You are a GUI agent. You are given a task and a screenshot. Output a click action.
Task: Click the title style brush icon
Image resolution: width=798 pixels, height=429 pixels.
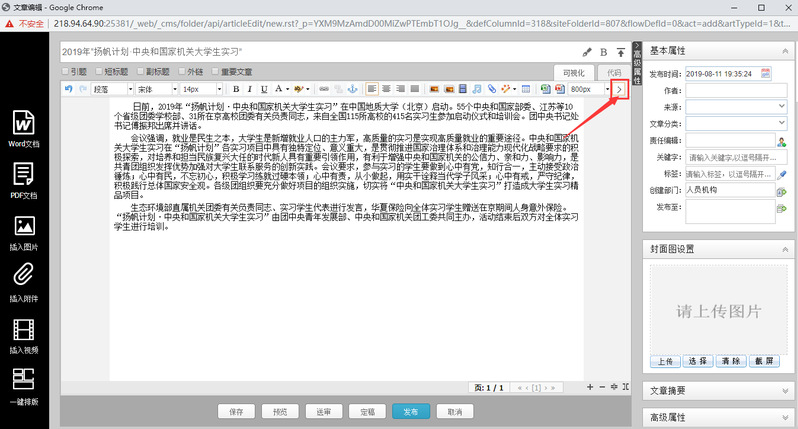587,52
